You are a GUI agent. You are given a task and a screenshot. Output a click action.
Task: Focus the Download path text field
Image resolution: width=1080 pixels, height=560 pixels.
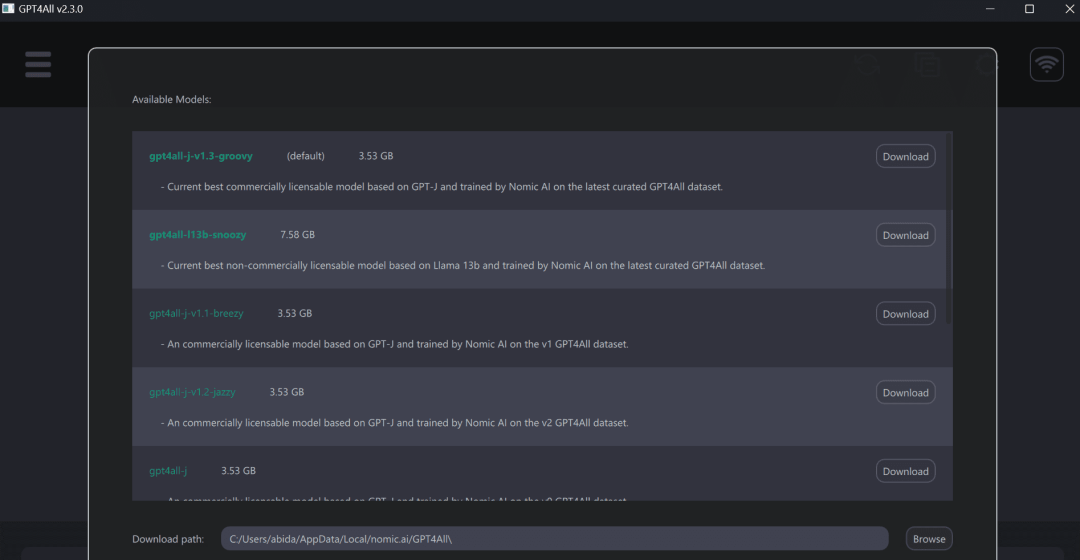point(554,539)
